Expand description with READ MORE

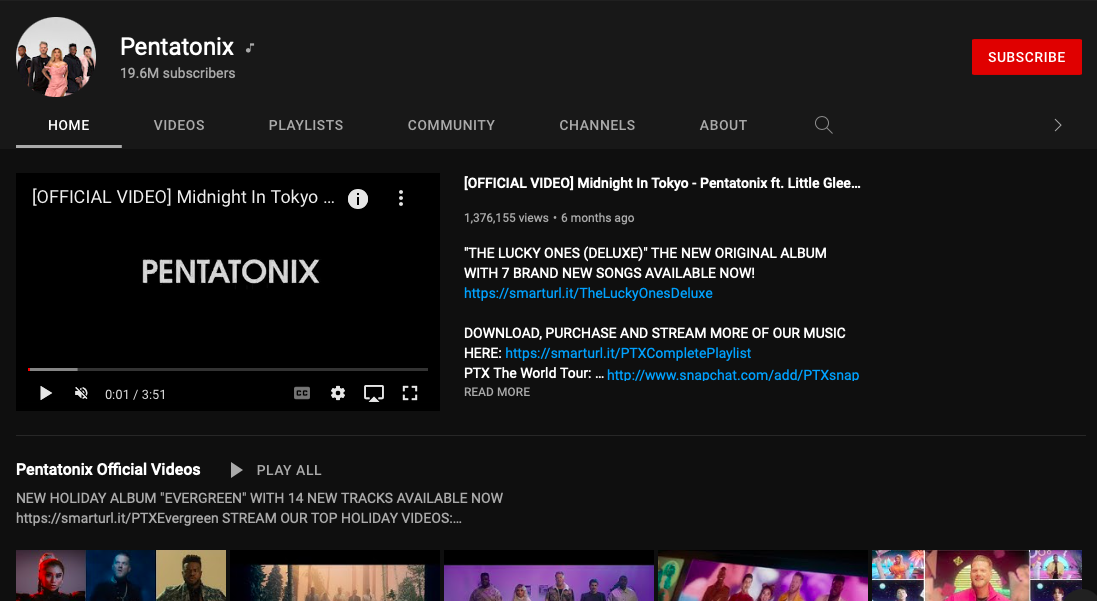pos(497,392)
